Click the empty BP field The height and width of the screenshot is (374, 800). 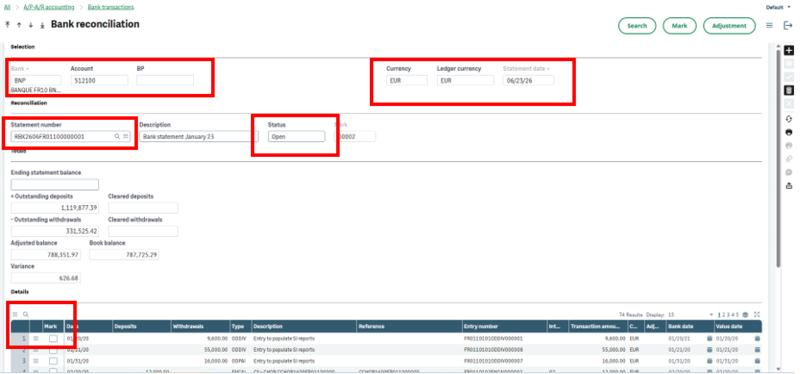[165, 80]
